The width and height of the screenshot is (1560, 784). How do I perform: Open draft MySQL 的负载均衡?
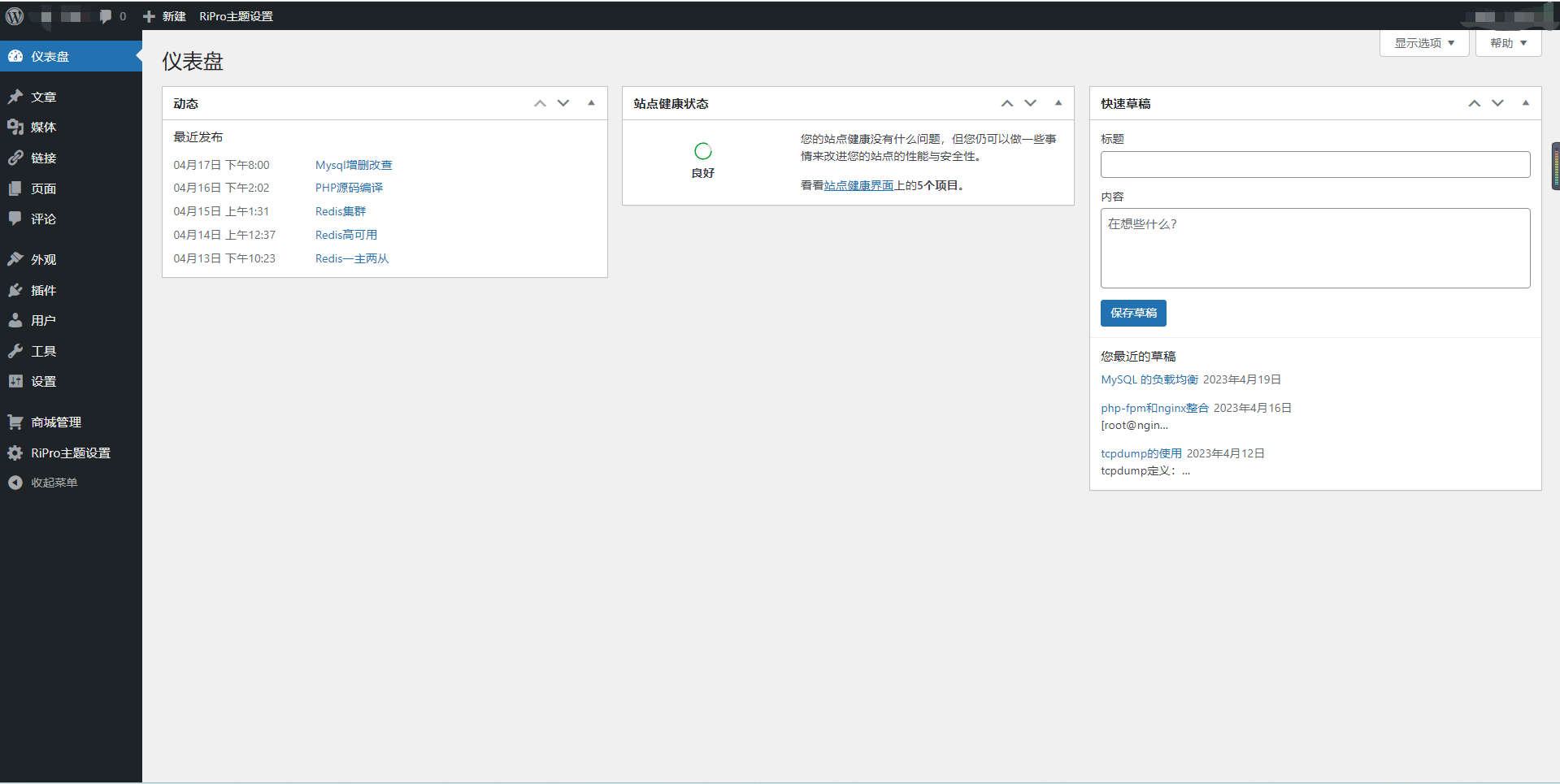tap(1149, 379)
